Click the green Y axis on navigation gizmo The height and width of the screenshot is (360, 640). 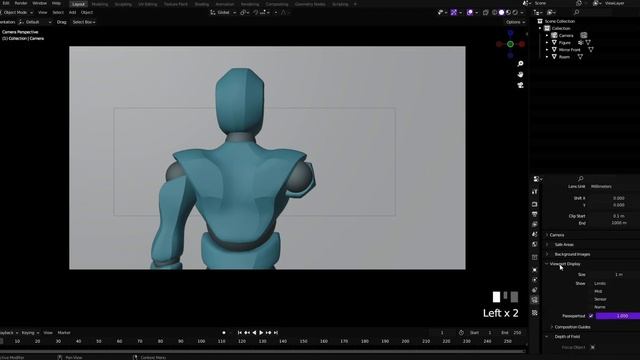point(510,44)
